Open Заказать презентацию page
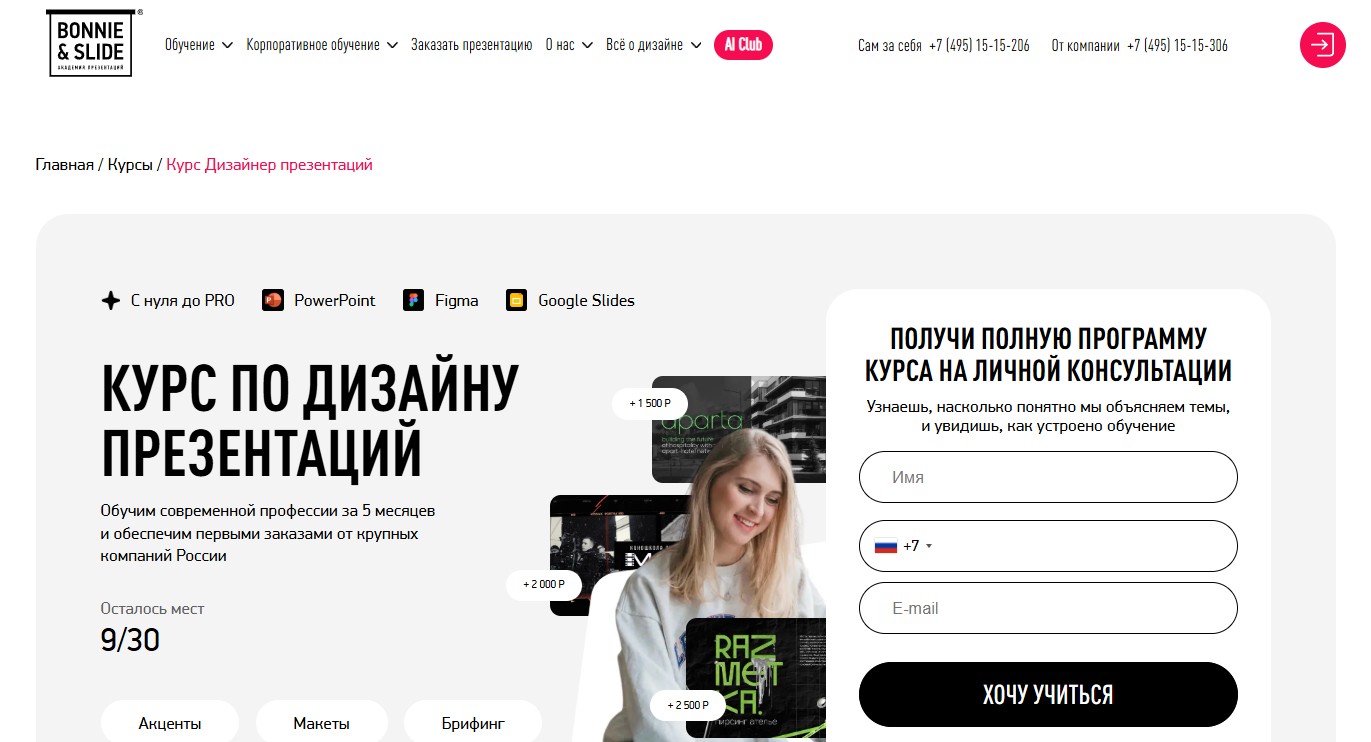 471,45
